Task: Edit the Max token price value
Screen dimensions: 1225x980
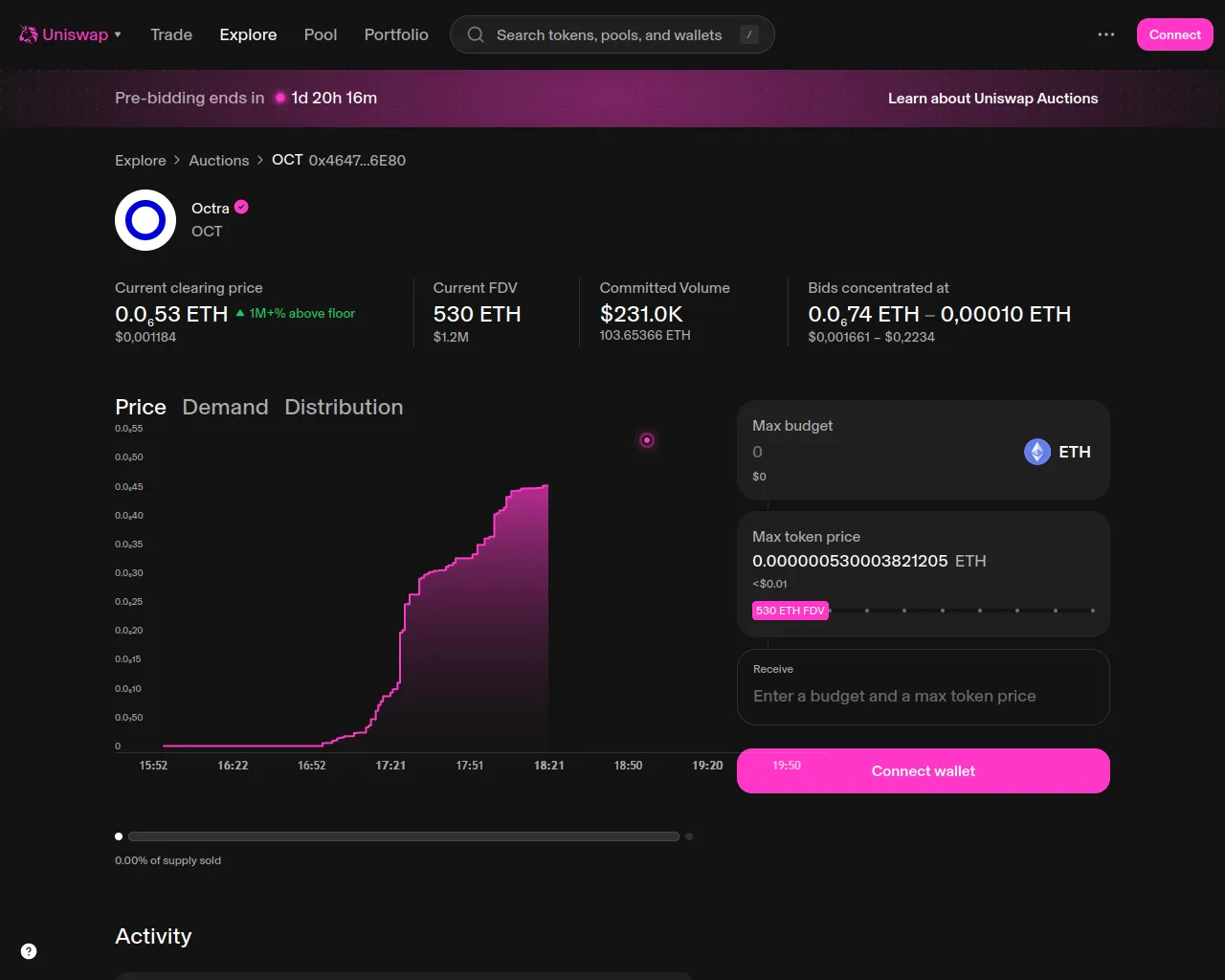Action: pos(850,561)
